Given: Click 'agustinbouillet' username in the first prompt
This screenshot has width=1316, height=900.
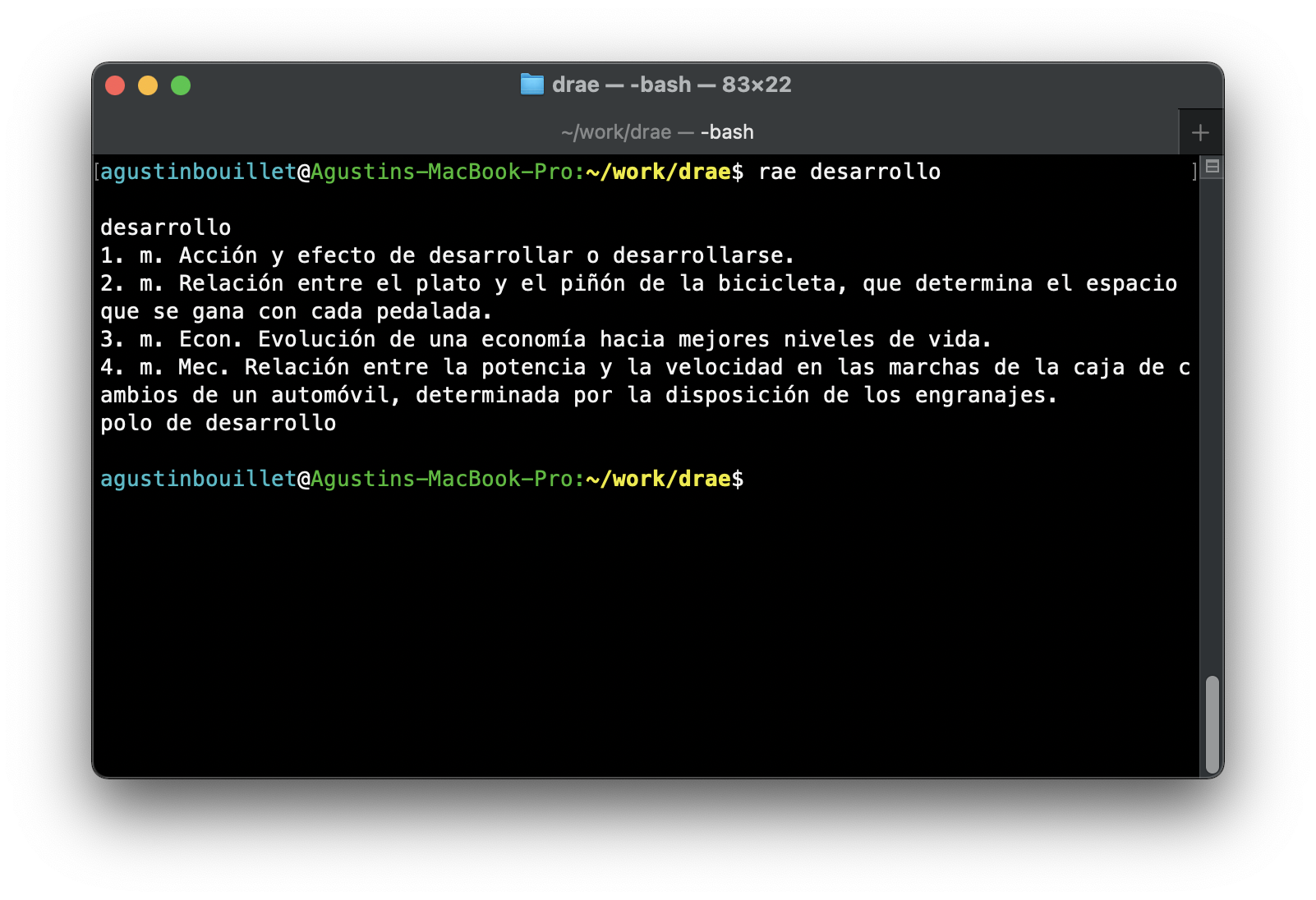Looking at the screenshot, I should tap(198, 172).
